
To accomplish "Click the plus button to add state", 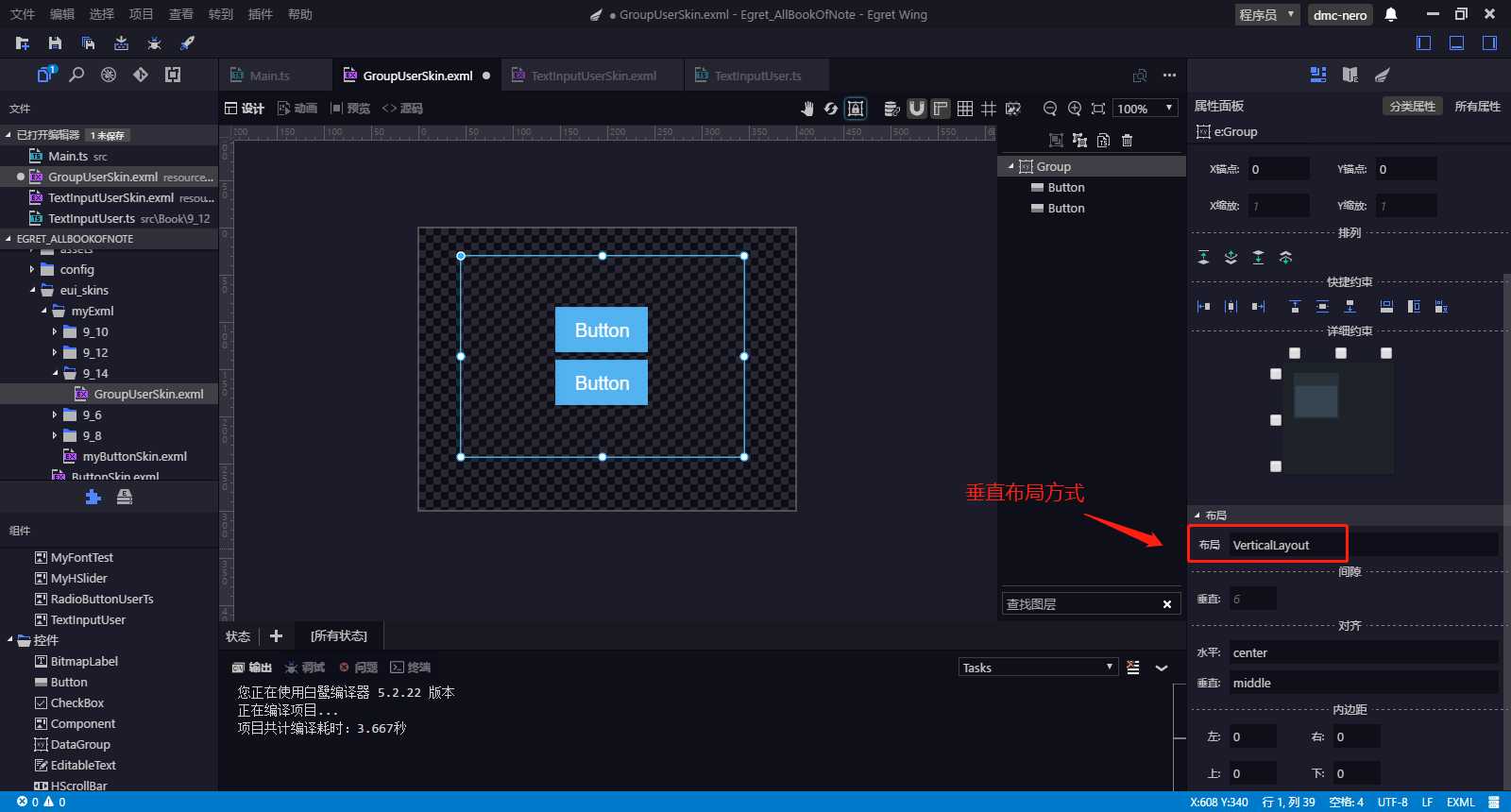I will pyautogui.click(x=277, y=636).
